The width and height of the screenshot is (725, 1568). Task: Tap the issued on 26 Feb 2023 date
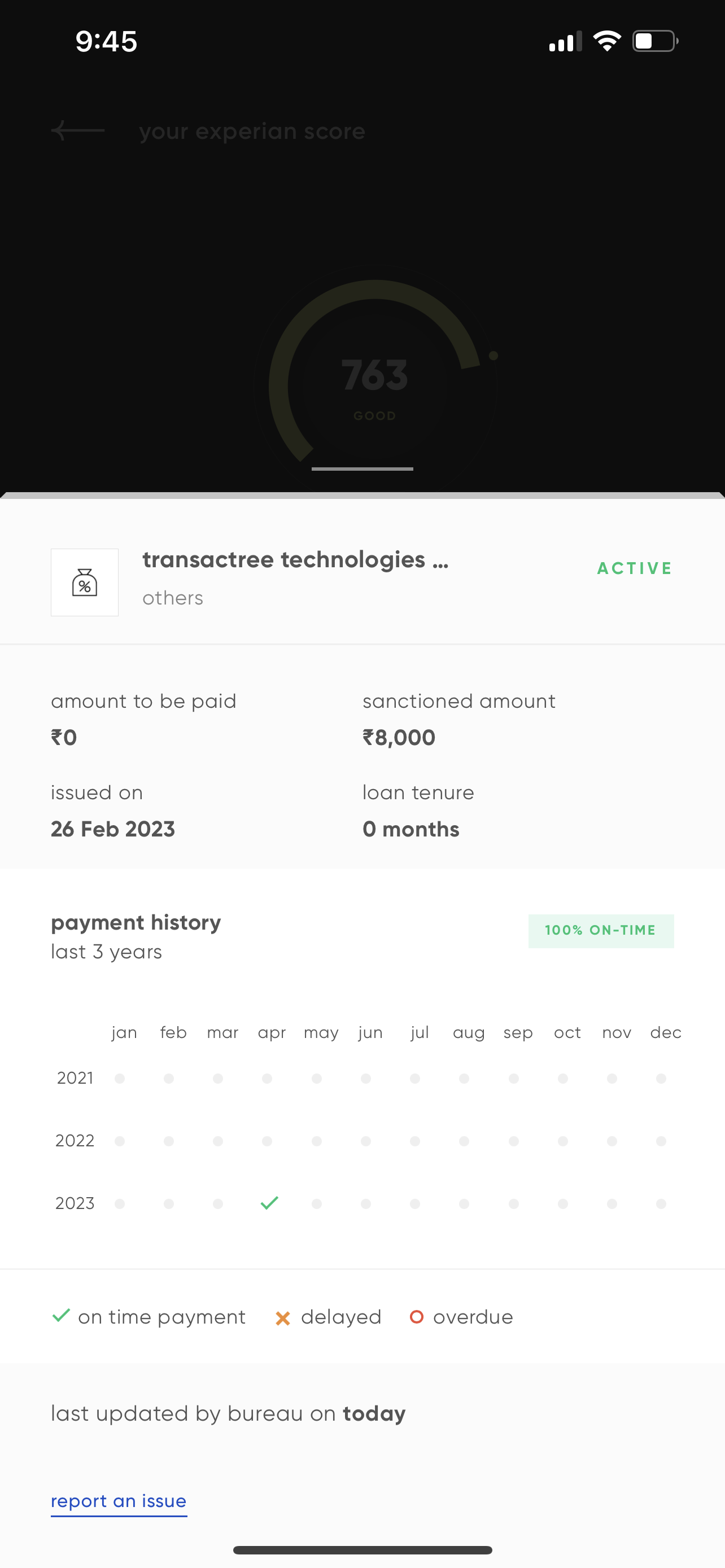tap(113, 829)
